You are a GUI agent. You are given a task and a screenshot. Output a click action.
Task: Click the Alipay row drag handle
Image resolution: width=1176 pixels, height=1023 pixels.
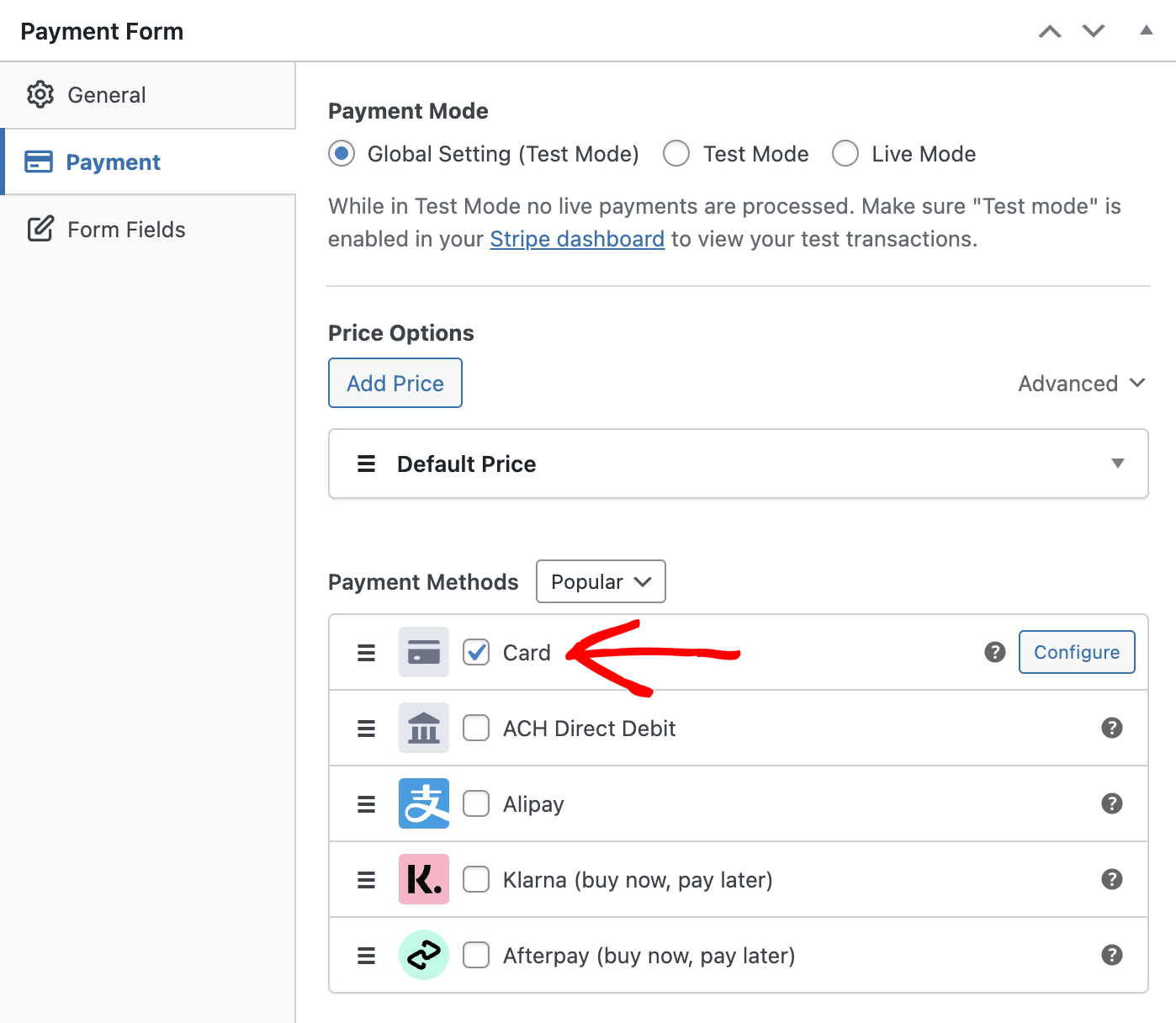(x=366, y=804)
